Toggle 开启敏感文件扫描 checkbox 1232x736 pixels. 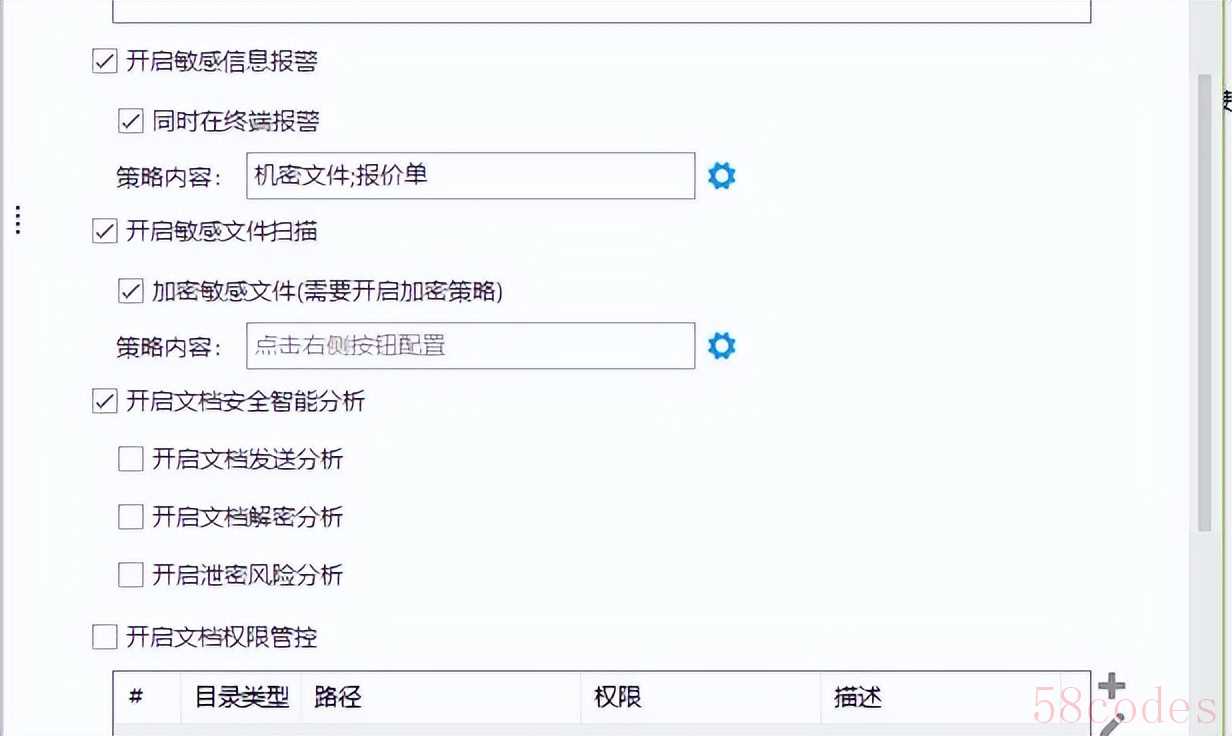105,231
